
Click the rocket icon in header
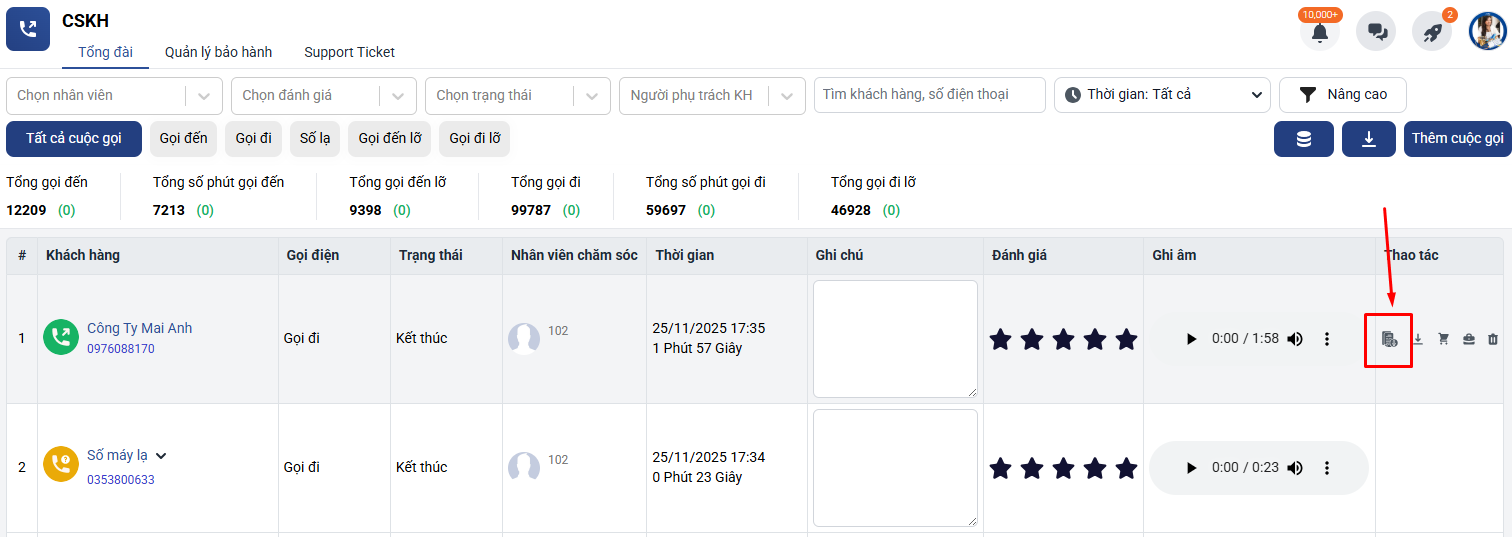1432,32
